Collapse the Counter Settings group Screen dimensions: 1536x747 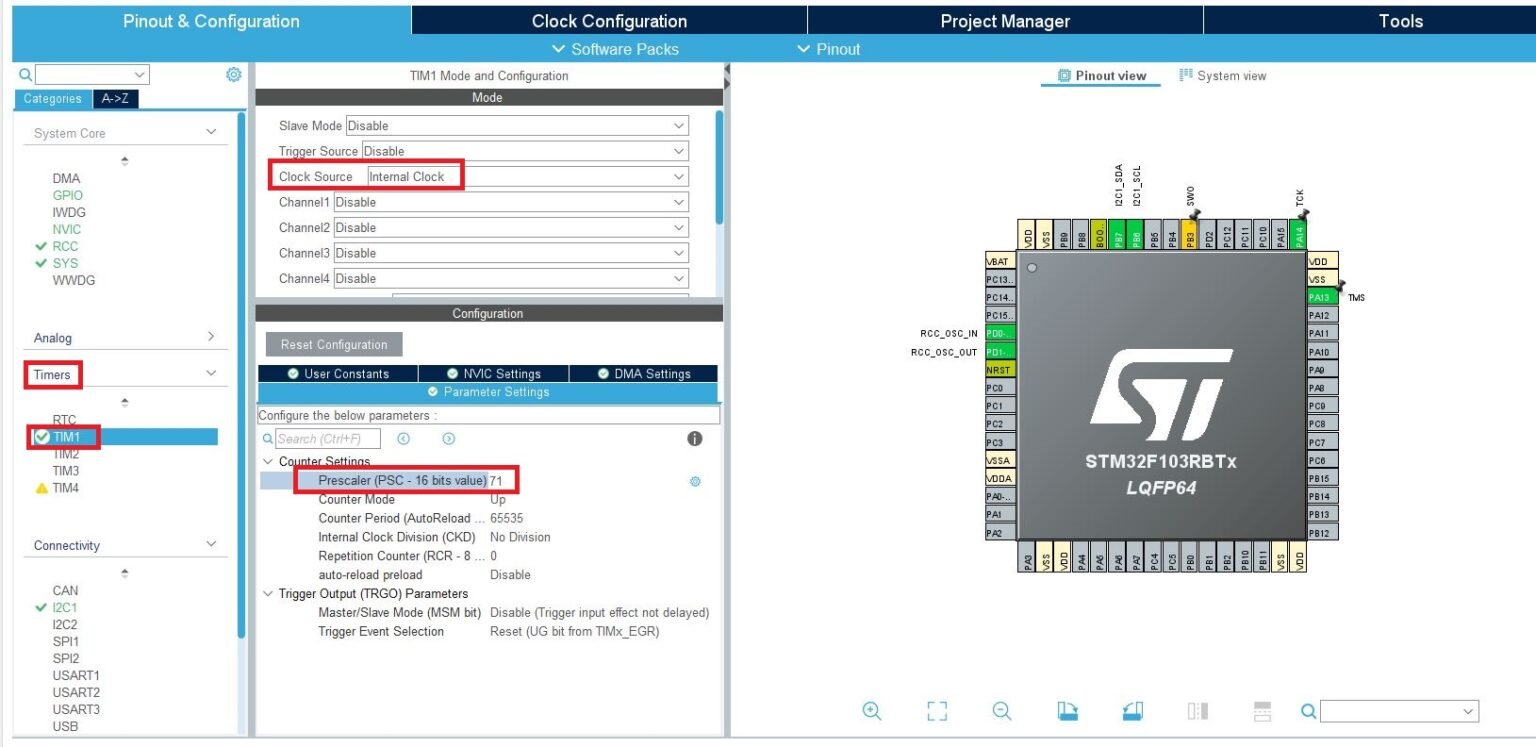coord(267,461)
